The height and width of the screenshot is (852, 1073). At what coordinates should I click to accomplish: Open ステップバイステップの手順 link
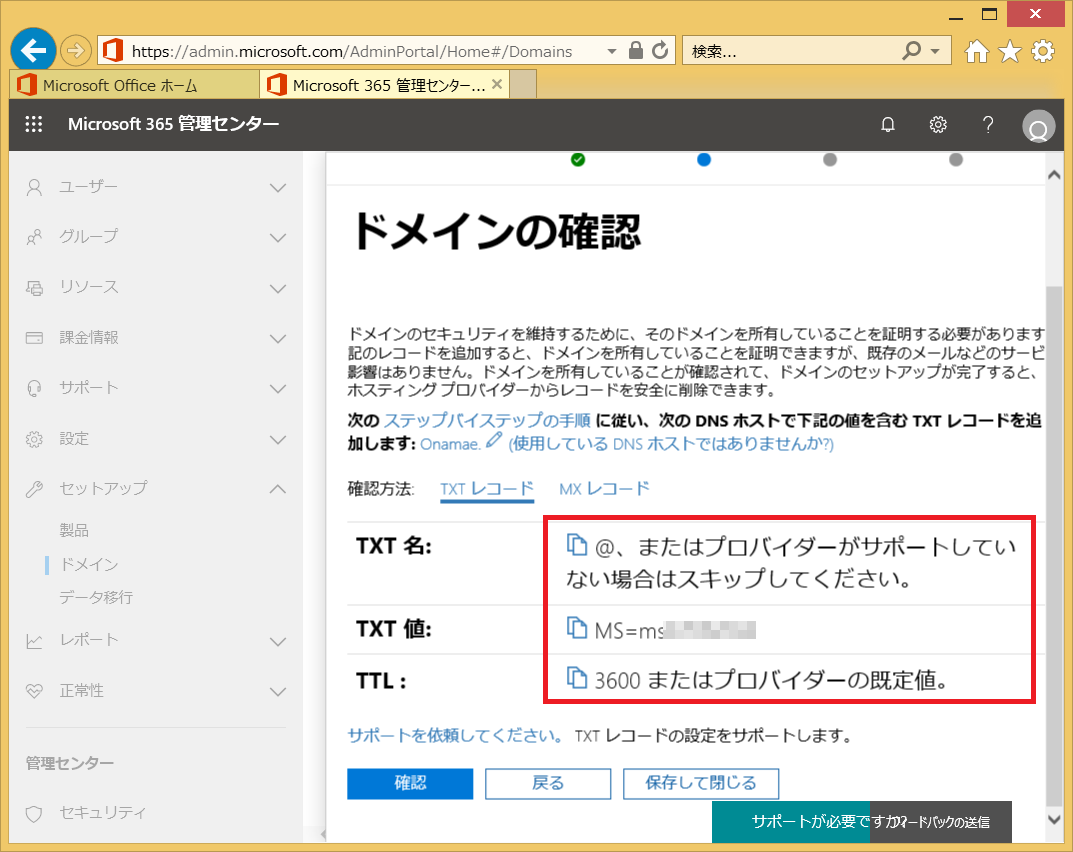487,420
